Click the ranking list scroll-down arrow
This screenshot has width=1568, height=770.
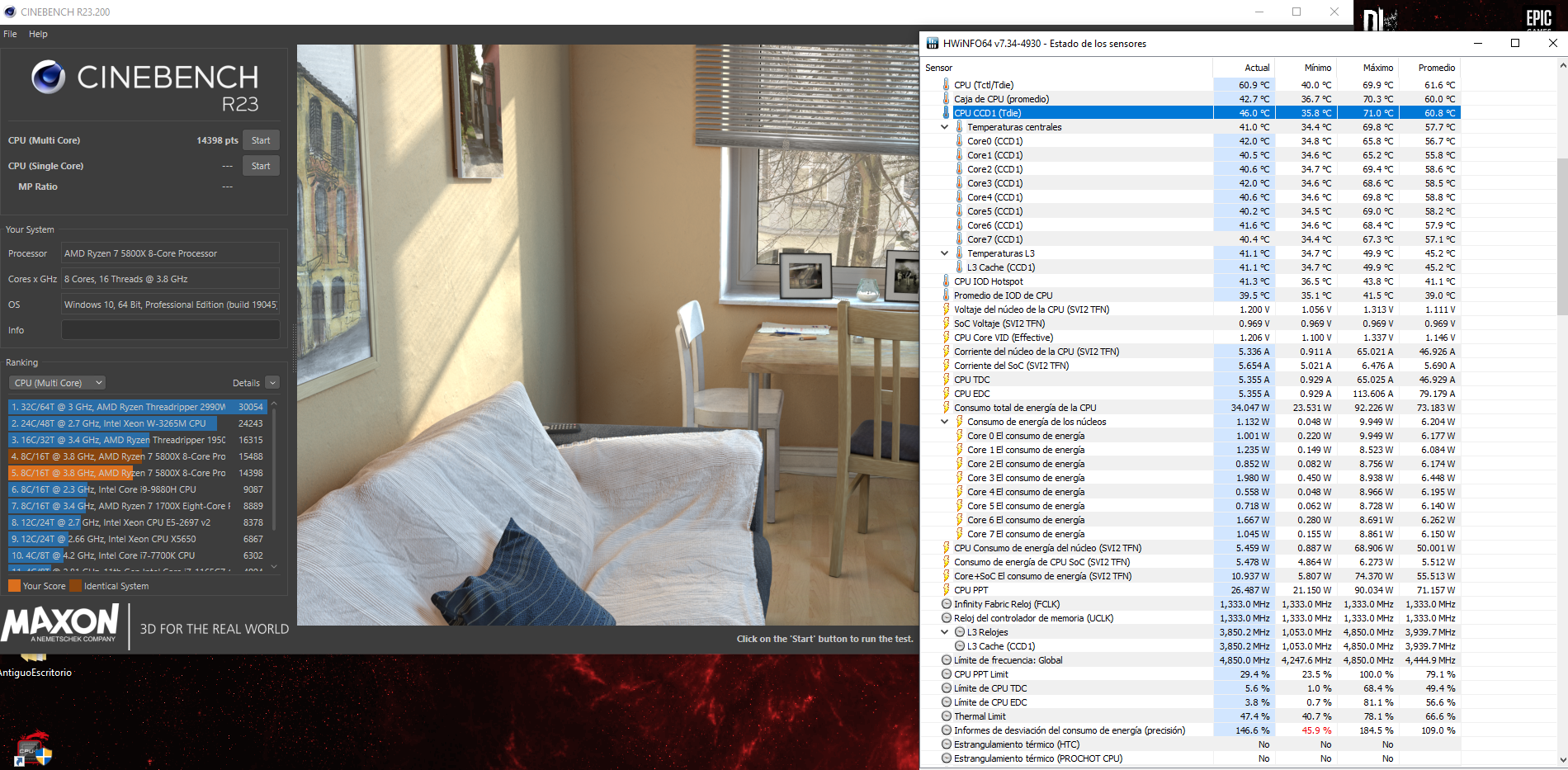pos(274,567)
